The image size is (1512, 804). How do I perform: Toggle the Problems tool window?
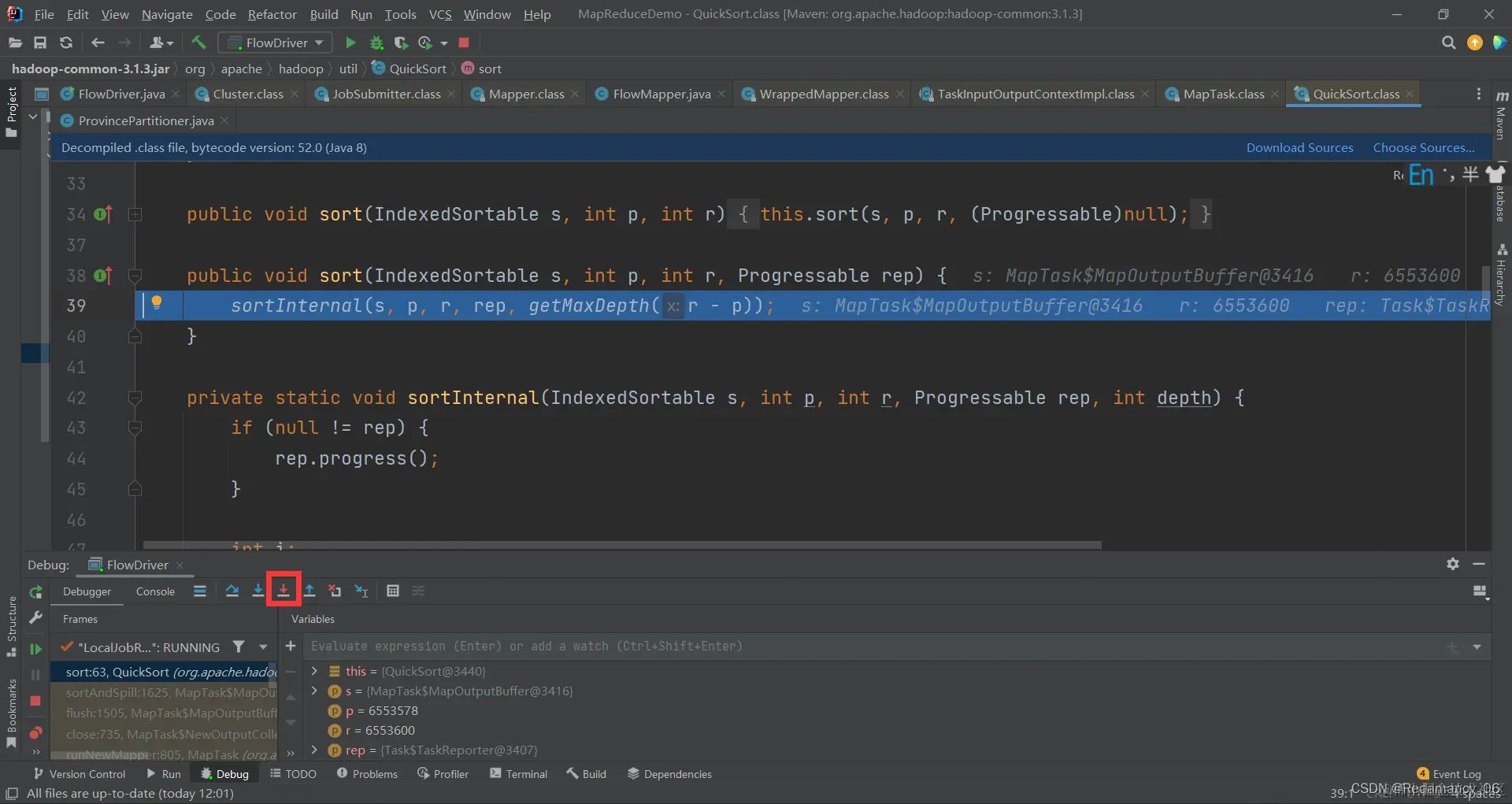pos(367,774)
